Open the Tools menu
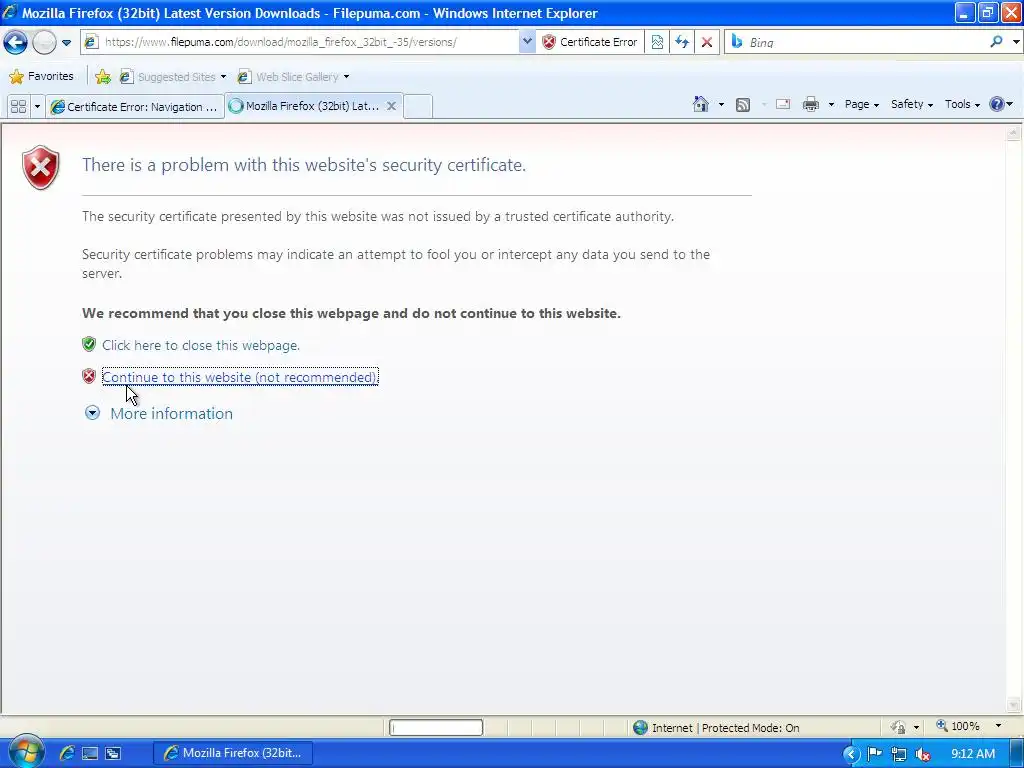1024x768 pixels. coord(962,104)
